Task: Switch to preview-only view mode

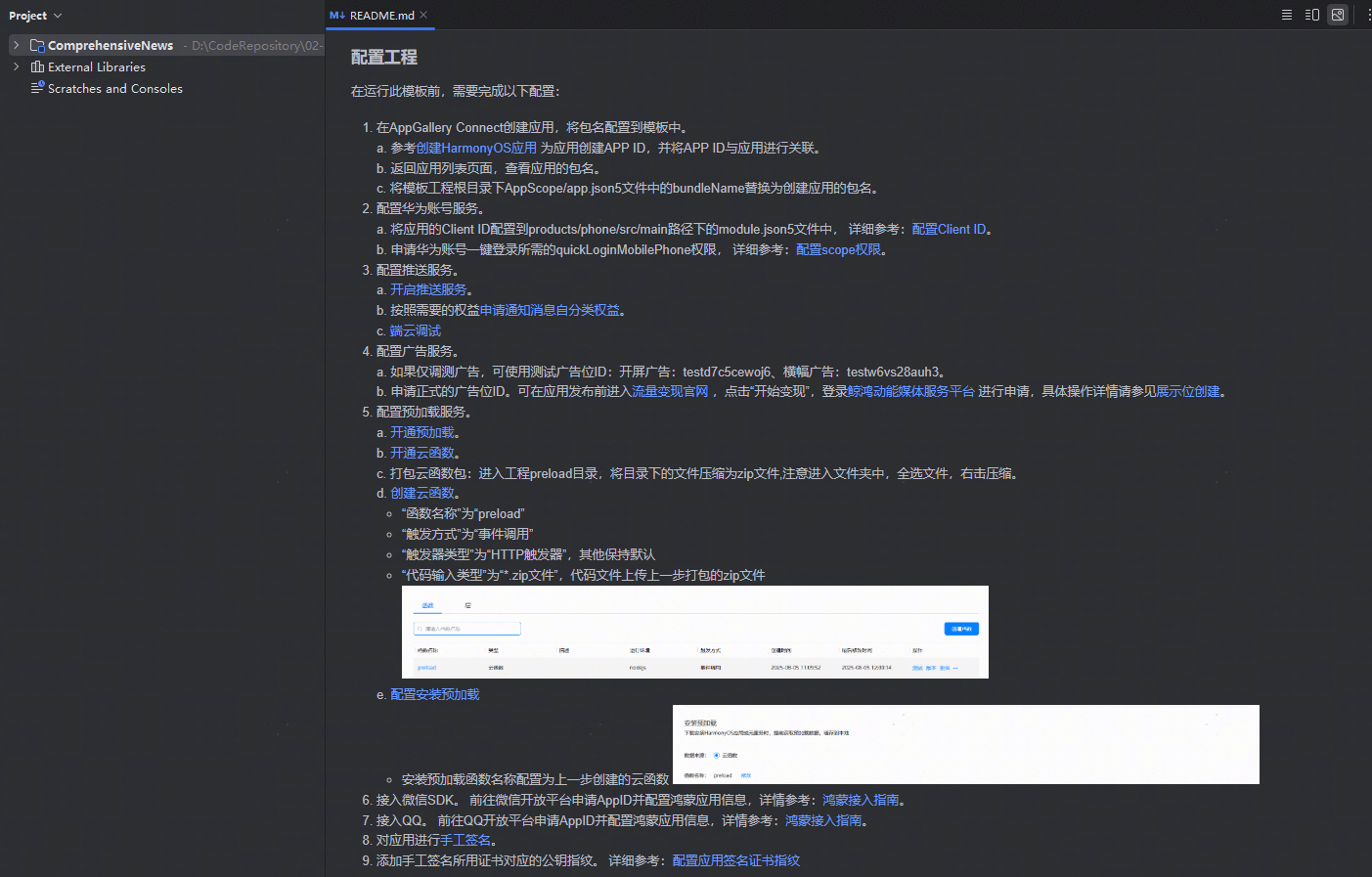Action: [x=1338, y=15]
